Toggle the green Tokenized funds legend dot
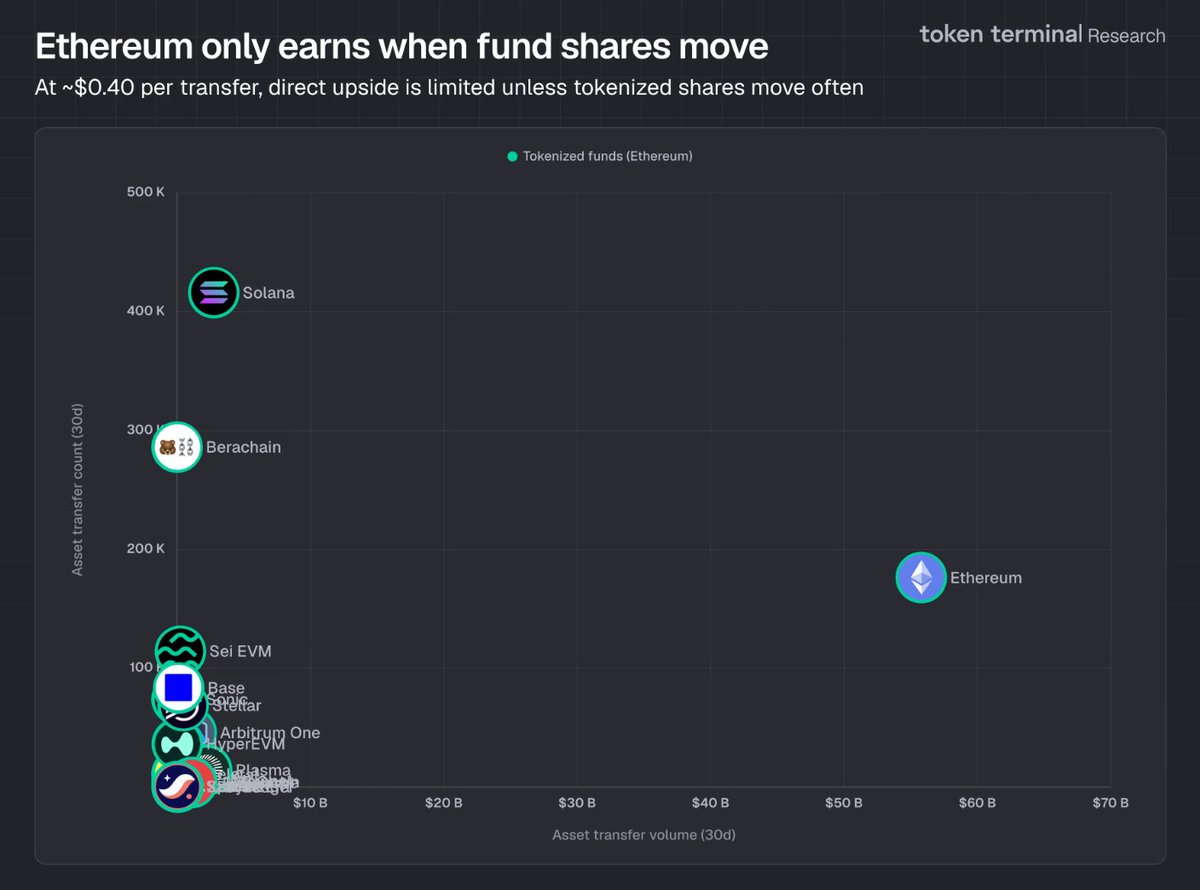Image resolution: width=1200 pixels, height=890 pixels. tap(513, 157)
